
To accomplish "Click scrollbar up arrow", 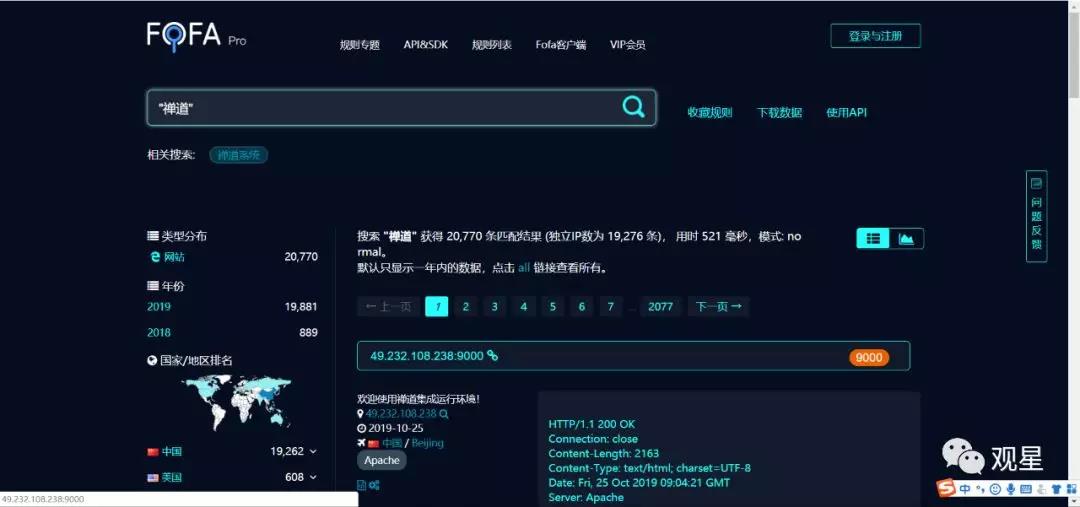I will [1074, 6].
